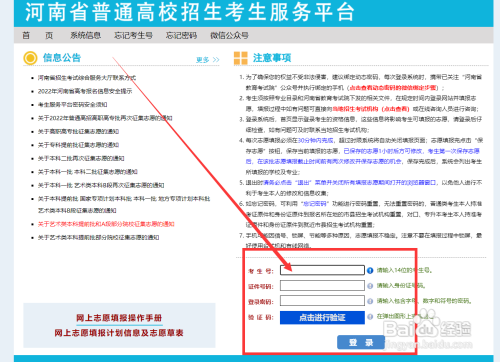The height and width of the screenshot is (362, 500).
Task: Open notice 2022年河南省高考报名信息安全提示
Action: pos(85,91)
